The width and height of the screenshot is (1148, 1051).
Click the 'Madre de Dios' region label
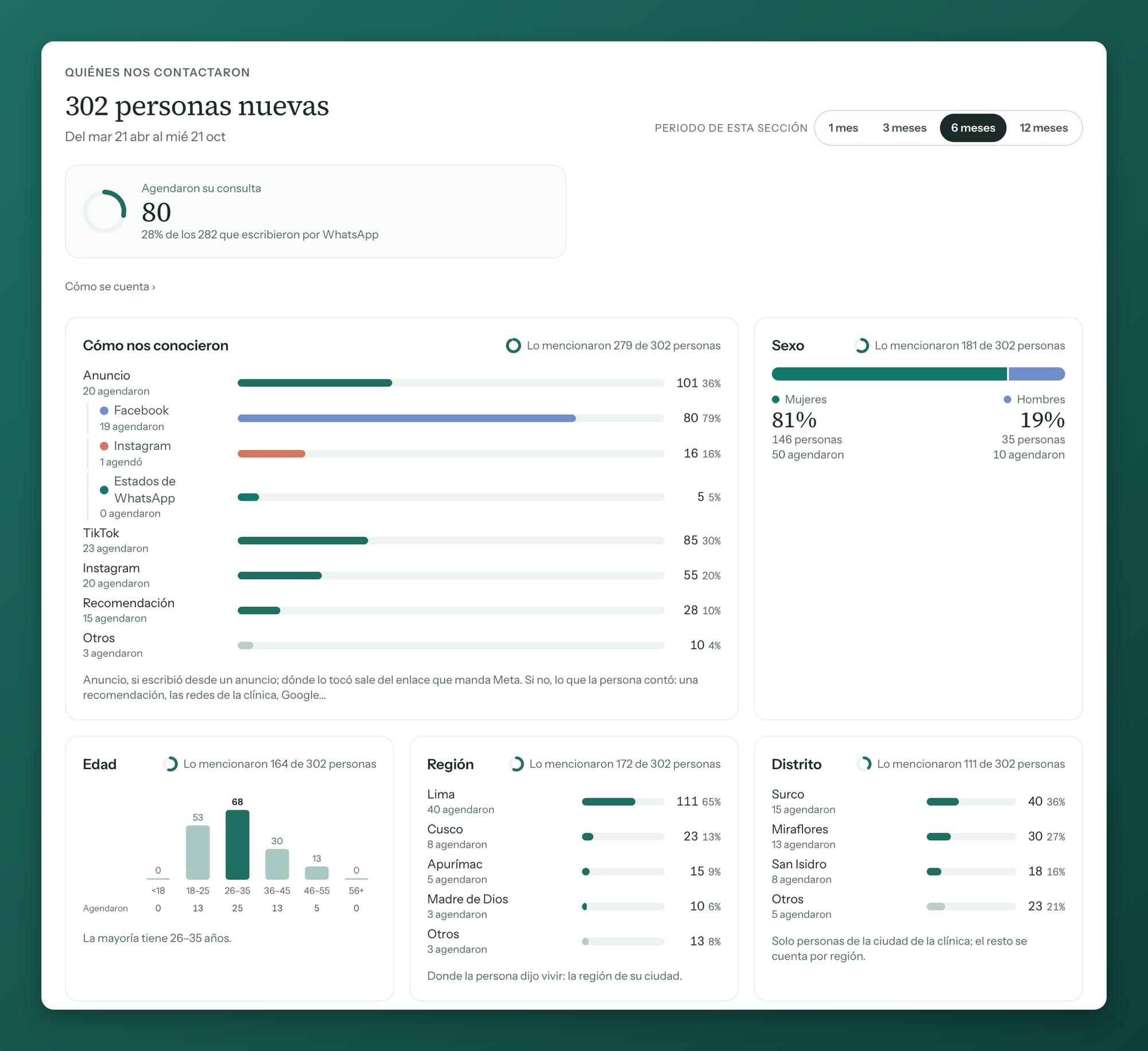467,899
